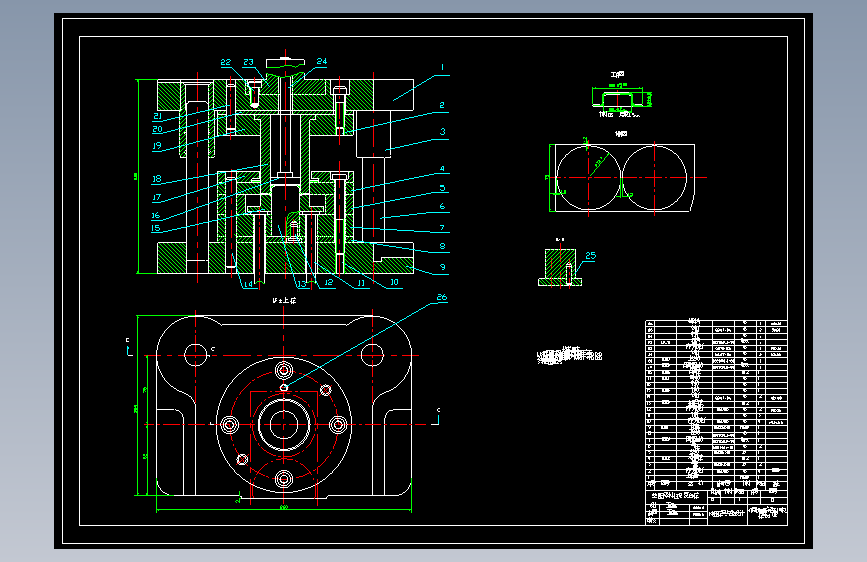
Task: Select part number 11 annotation
Action: pyautogui.click(x=361, y=283)
